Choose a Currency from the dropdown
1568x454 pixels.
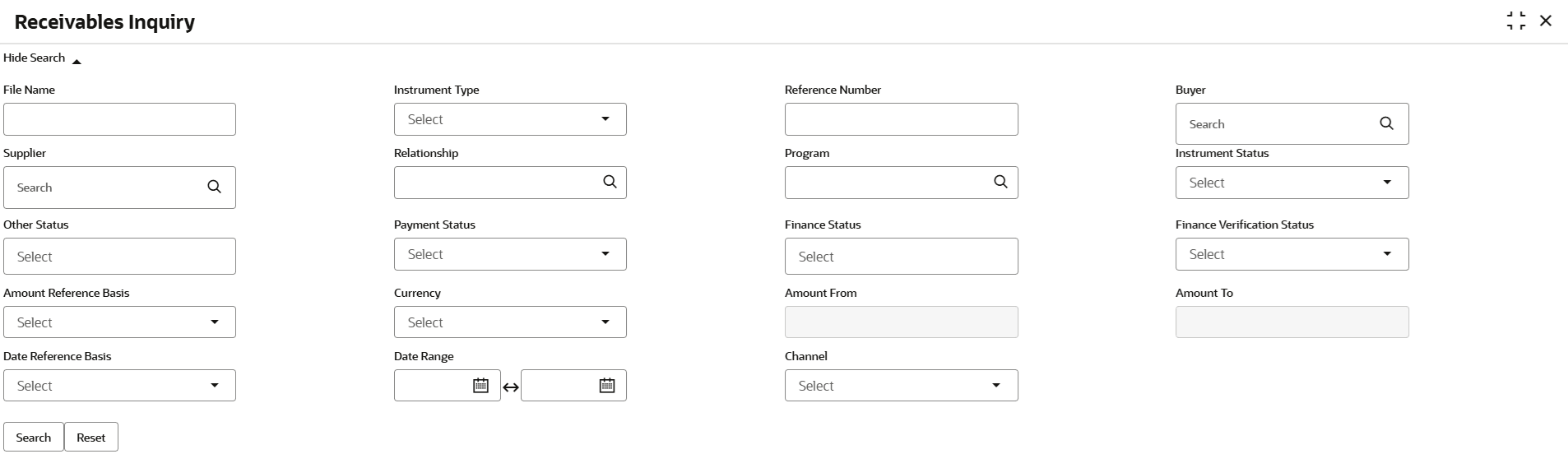click(510, 322)
